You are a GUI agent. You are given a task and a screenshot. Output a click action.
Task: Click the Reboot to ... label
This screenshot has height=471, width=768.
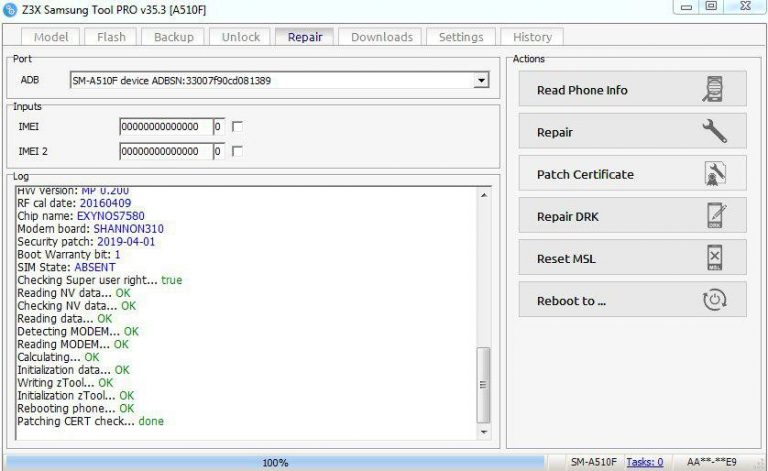[x=571, y=301]
